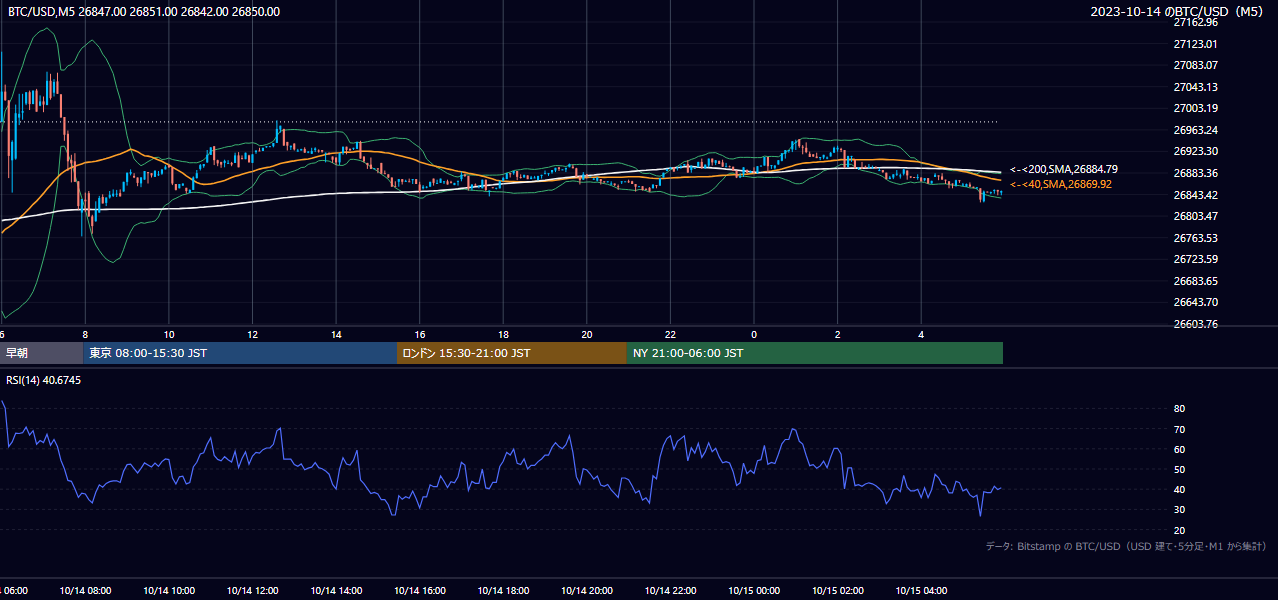Click the 10/14 14:00 date label

coord(336,591)
